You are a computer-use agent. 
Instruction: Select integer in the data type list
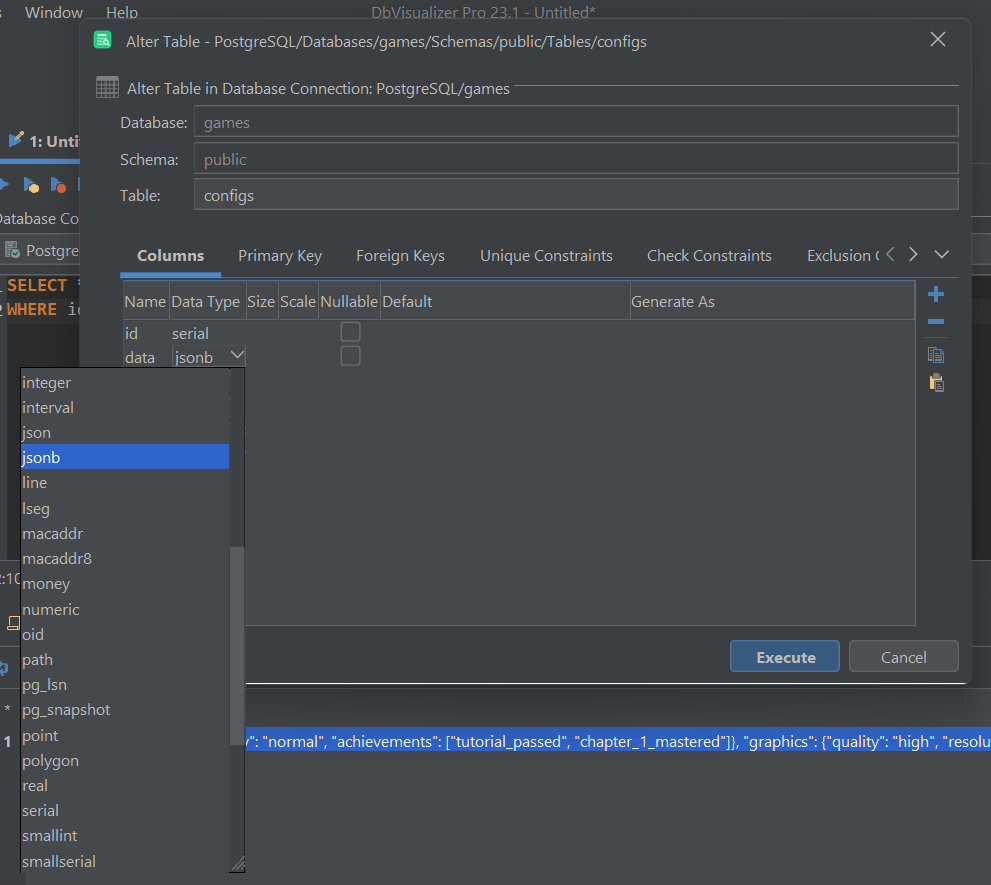point(125,382)
